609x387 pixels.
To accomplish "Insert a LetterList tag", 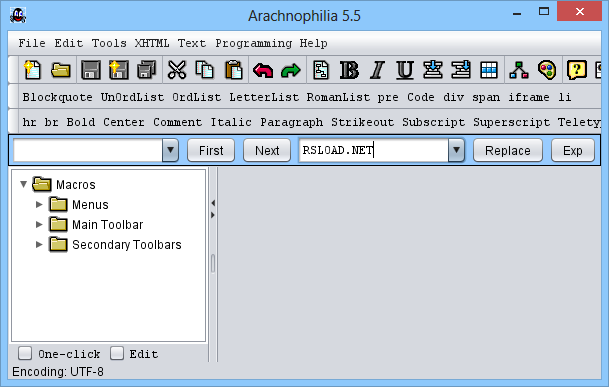I will (x=264, y=97).
